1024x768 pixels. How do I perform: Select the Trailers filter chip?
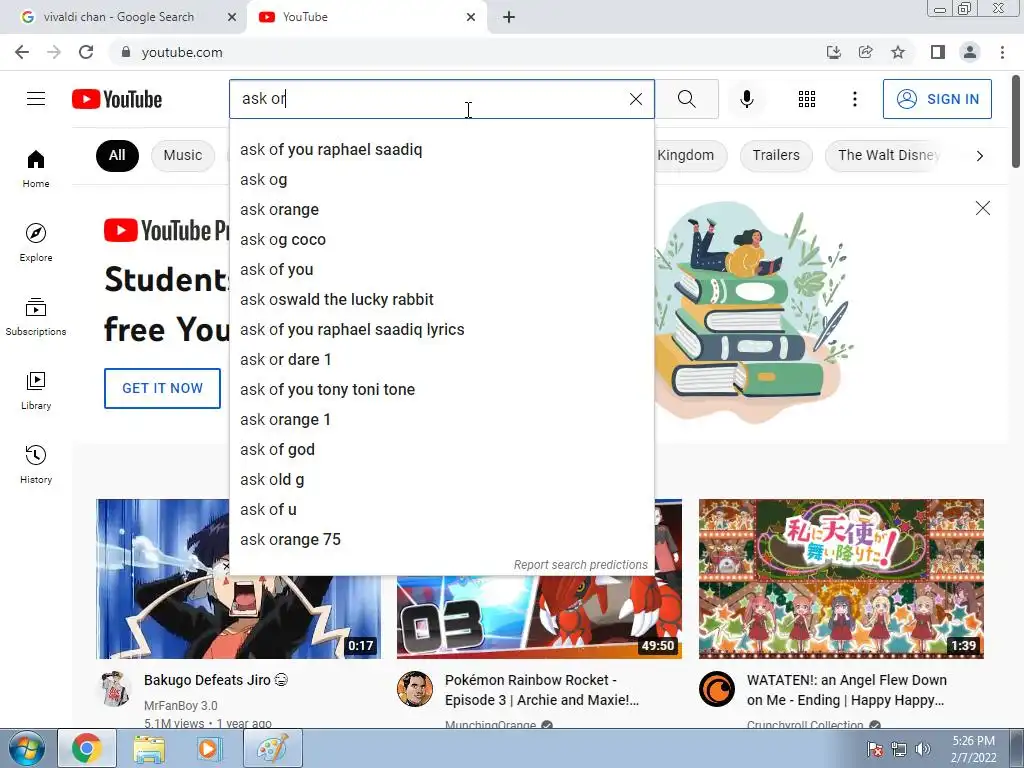click(x=776, y=155)
